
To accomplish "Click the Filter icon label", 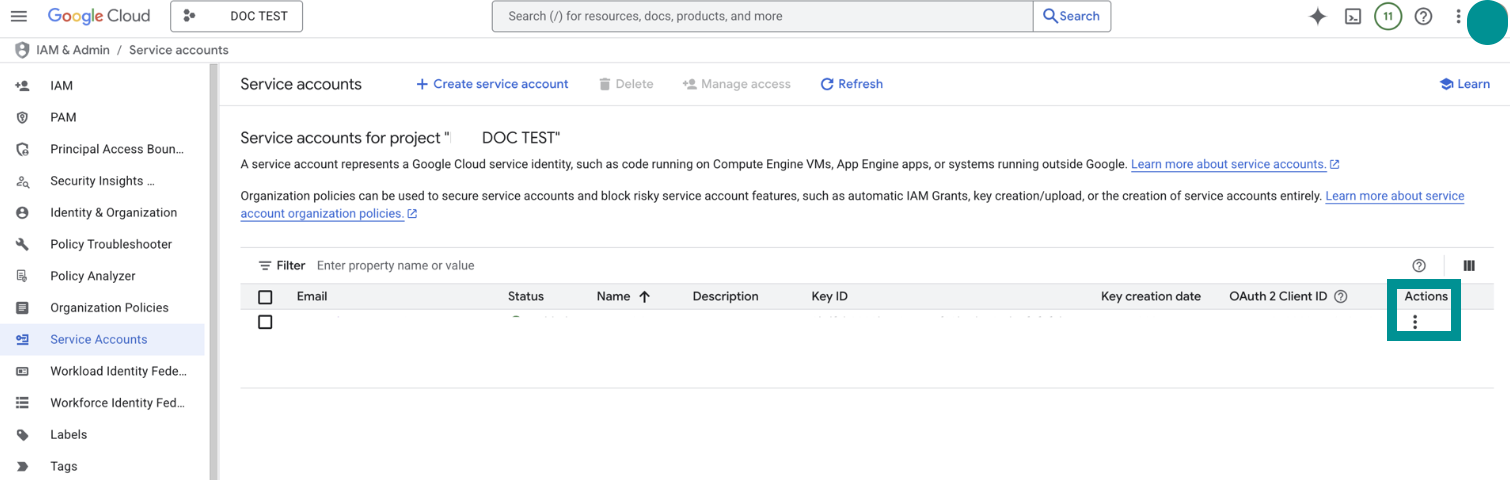I will [282, 266].
